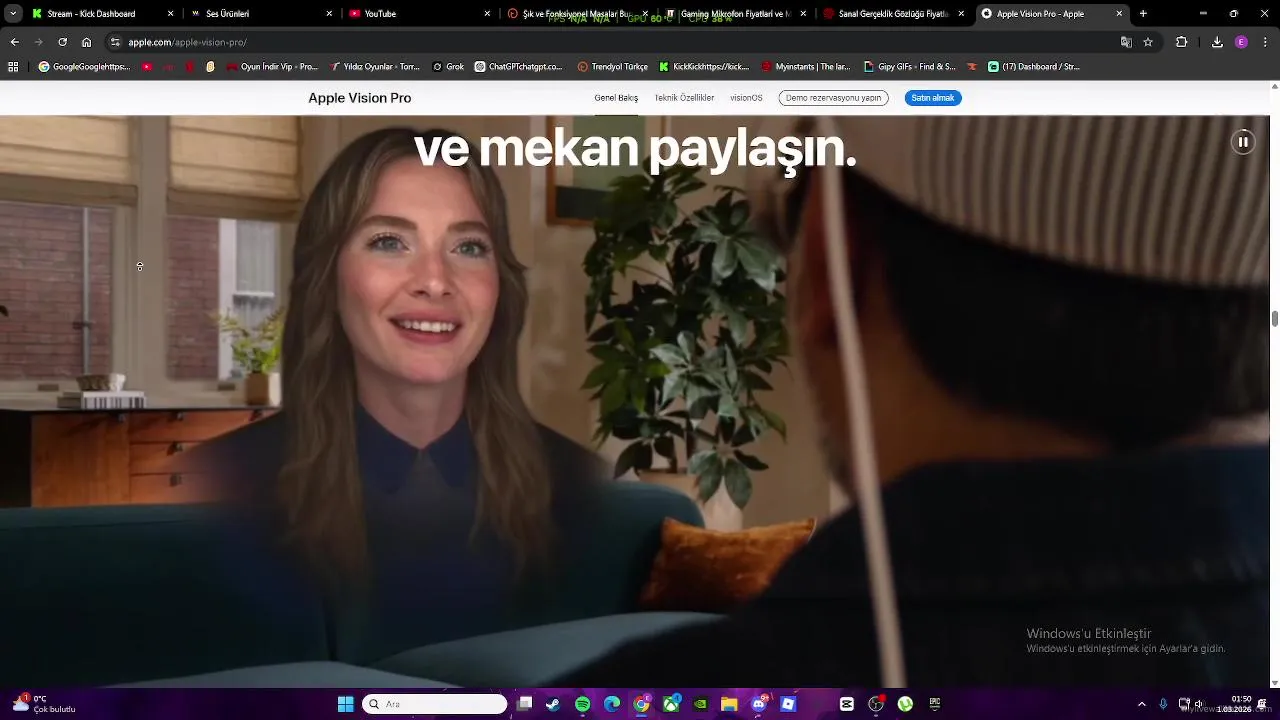Open the Grok bookmark
Viewport: 1280px width, 720px height.
click(448, 67)
